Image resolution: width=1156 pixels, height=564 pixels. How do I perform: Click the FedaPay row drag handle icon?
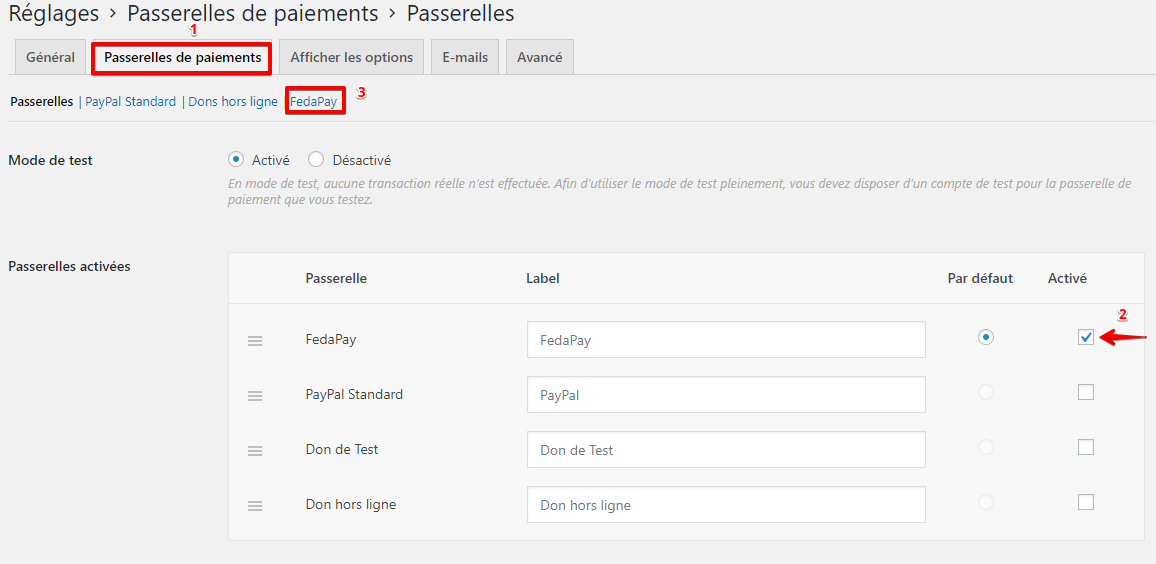[x=255, y=341]
